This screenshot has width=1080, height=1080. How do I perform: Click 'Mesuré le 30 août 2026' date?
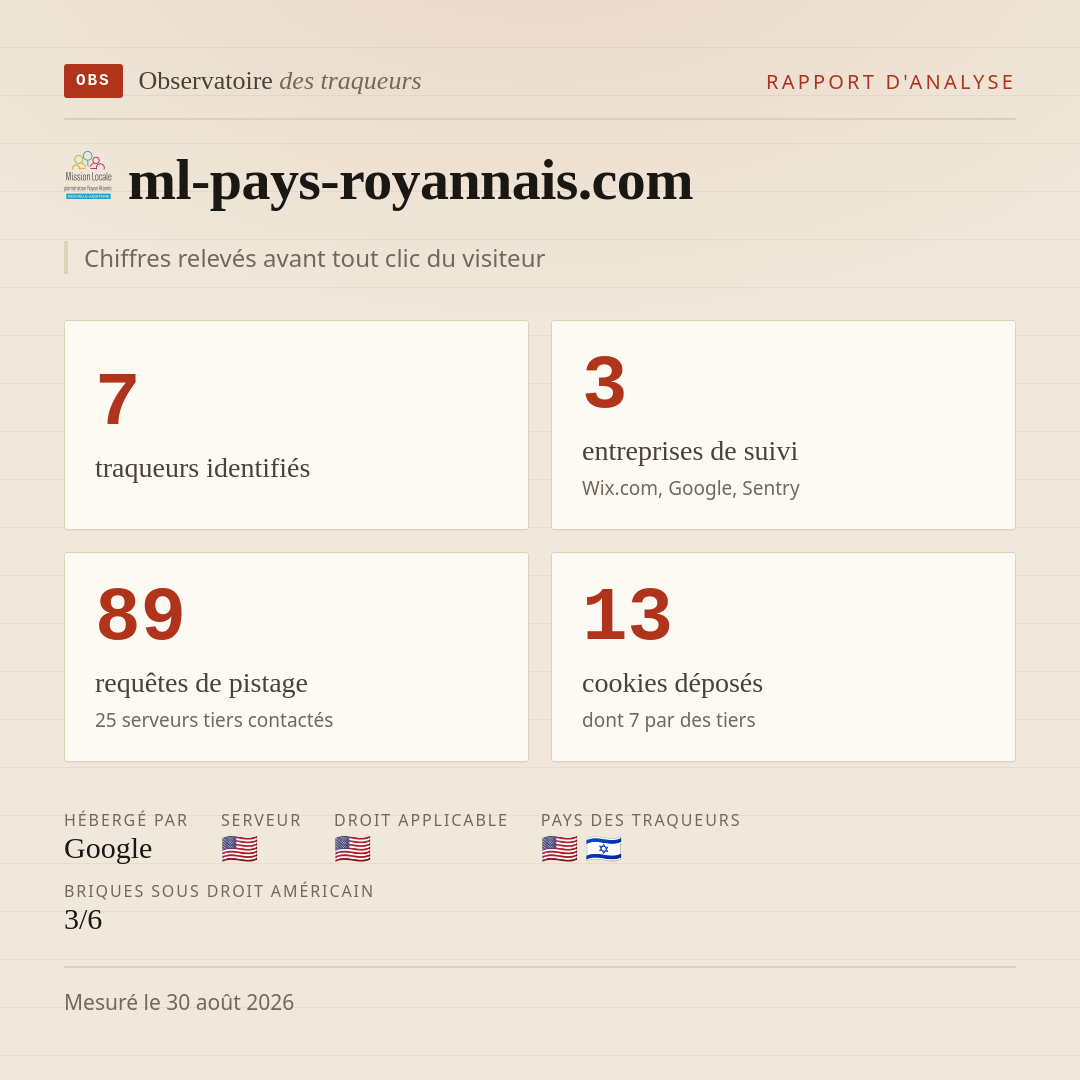[179, 1002]
